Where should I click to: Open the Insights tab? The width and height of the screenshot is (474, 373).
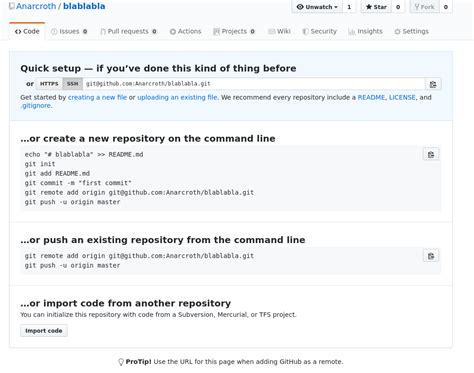365,31
